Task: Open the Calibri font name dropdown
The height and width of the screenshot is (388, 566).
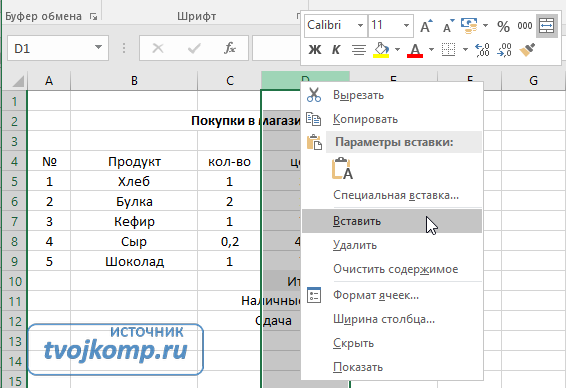Action: [360, 26]
